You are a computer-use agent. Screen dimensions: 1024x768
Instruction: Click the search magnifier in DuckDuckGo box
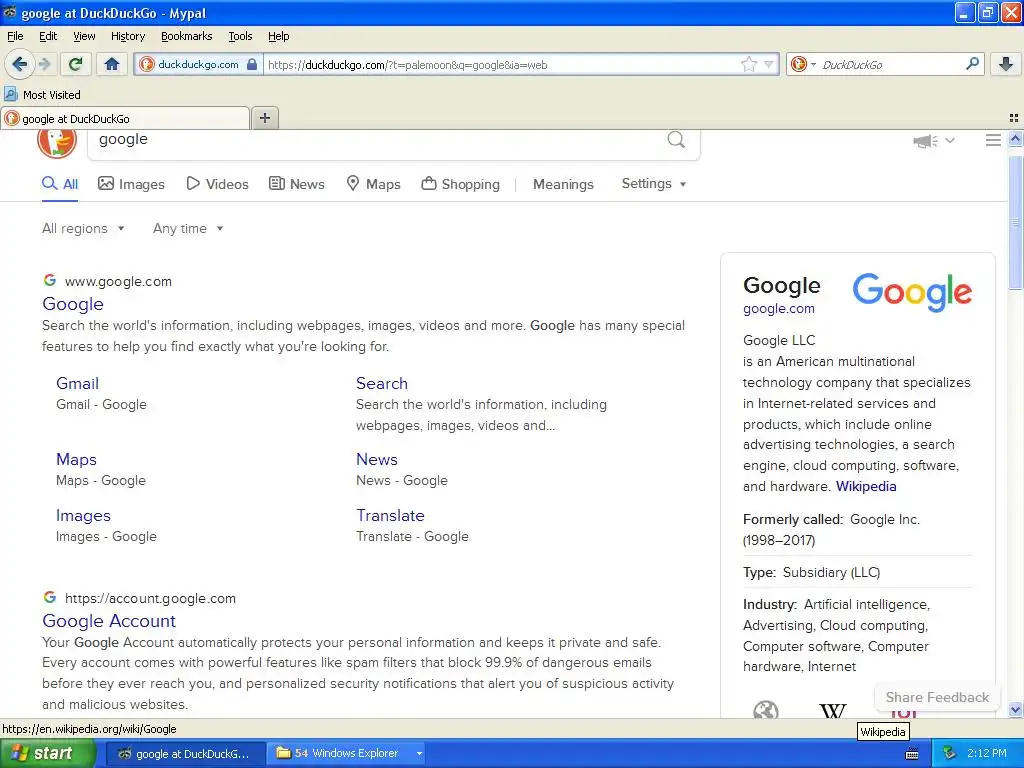click(676, 139)
